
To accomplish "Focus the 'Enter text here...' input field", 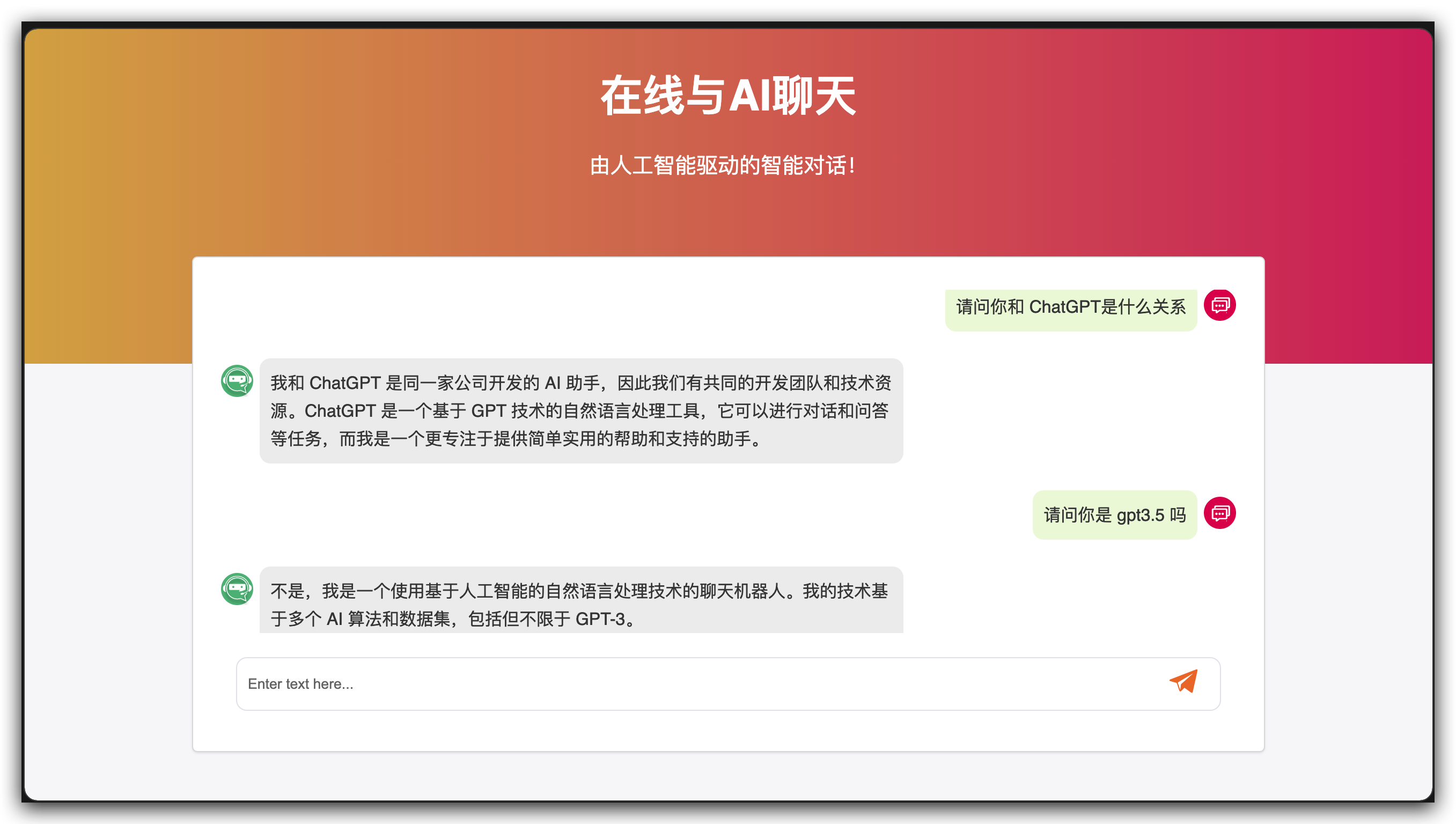I will (727, 683).
